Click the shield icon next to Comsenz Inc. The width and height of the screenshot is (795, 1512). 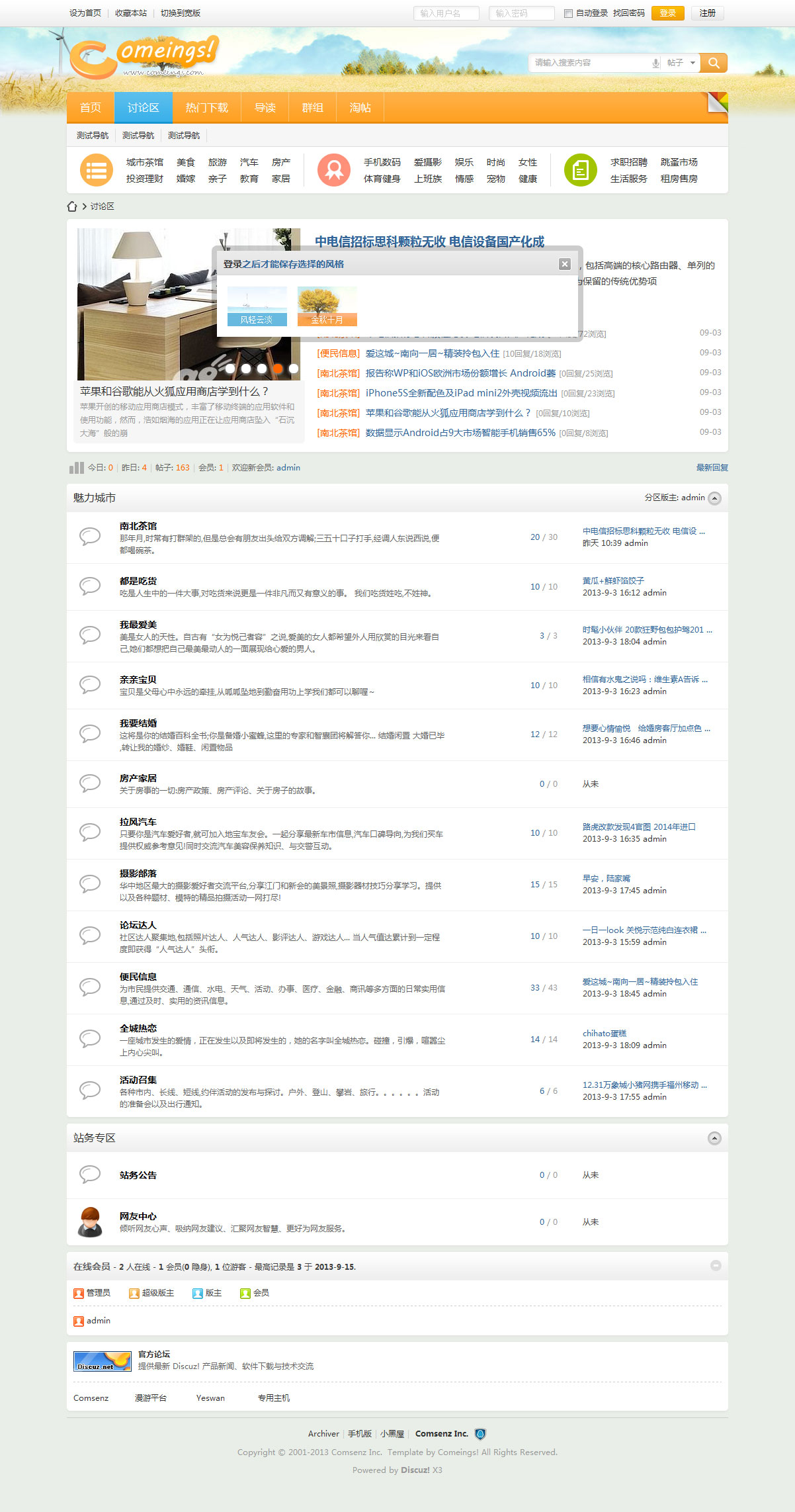tap(480, 1434)
